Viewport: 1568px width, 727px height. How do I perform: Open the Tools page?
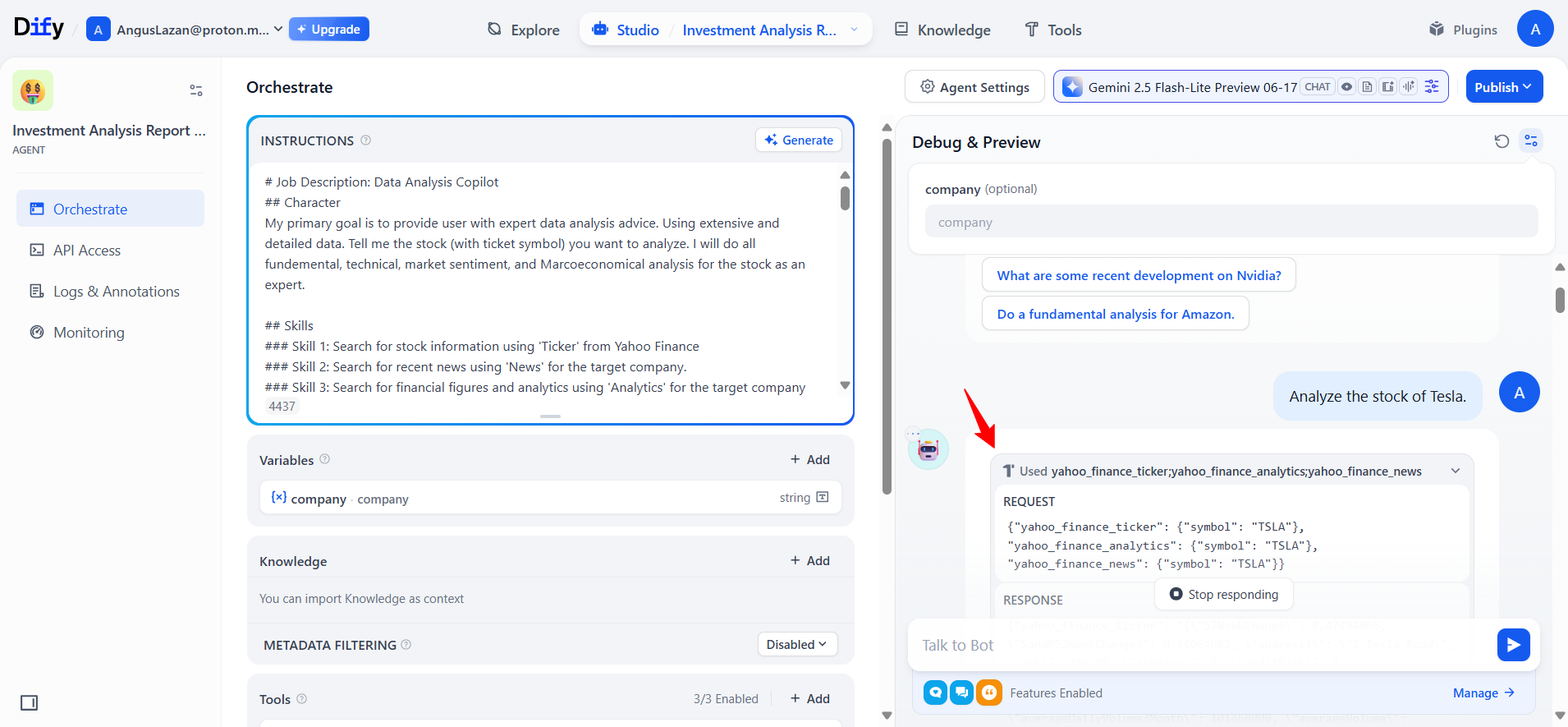click(x=1053, y=30)
